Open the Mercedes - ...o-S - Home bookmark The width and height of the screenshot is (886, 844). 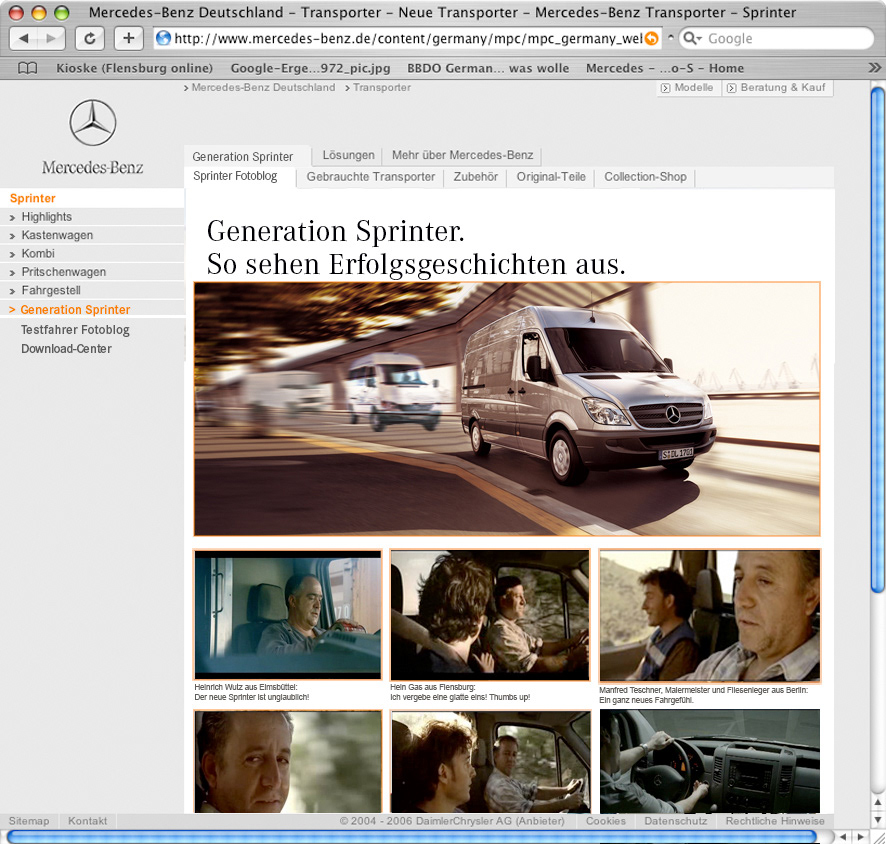tap(664, 68)
